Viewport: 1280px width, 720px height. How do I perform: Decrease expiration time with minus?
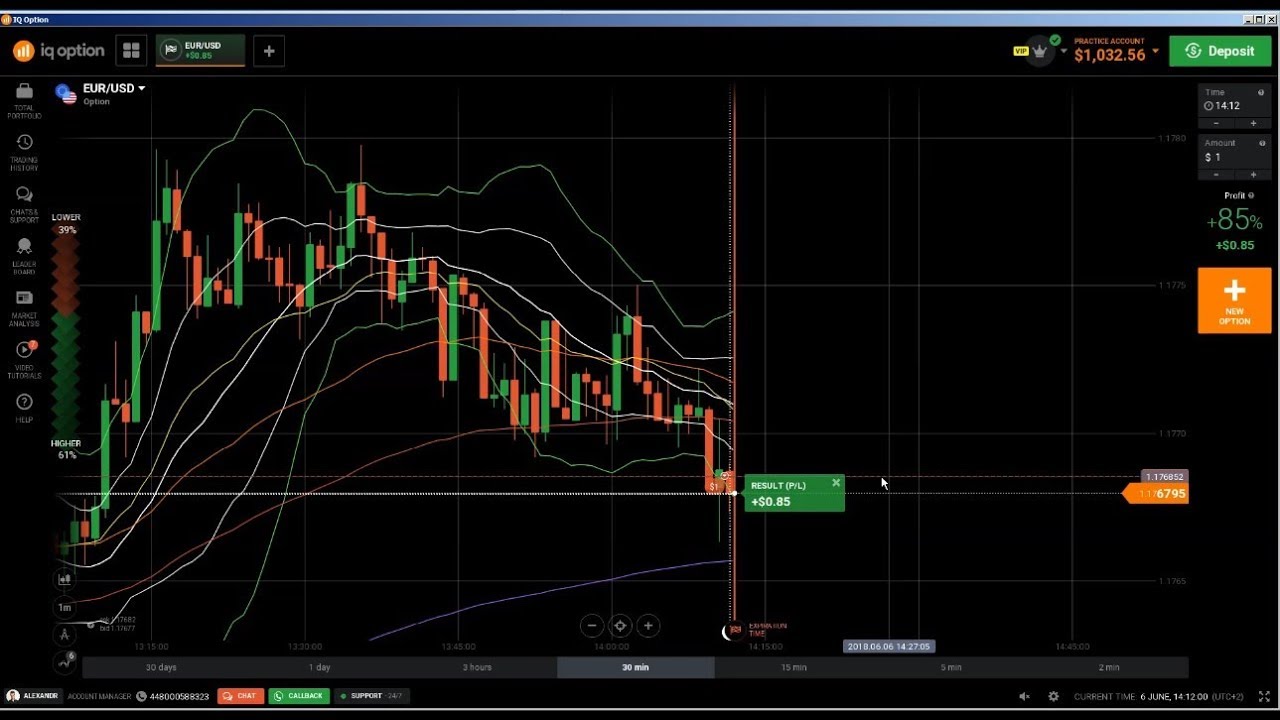click(x=1216, y=124)
